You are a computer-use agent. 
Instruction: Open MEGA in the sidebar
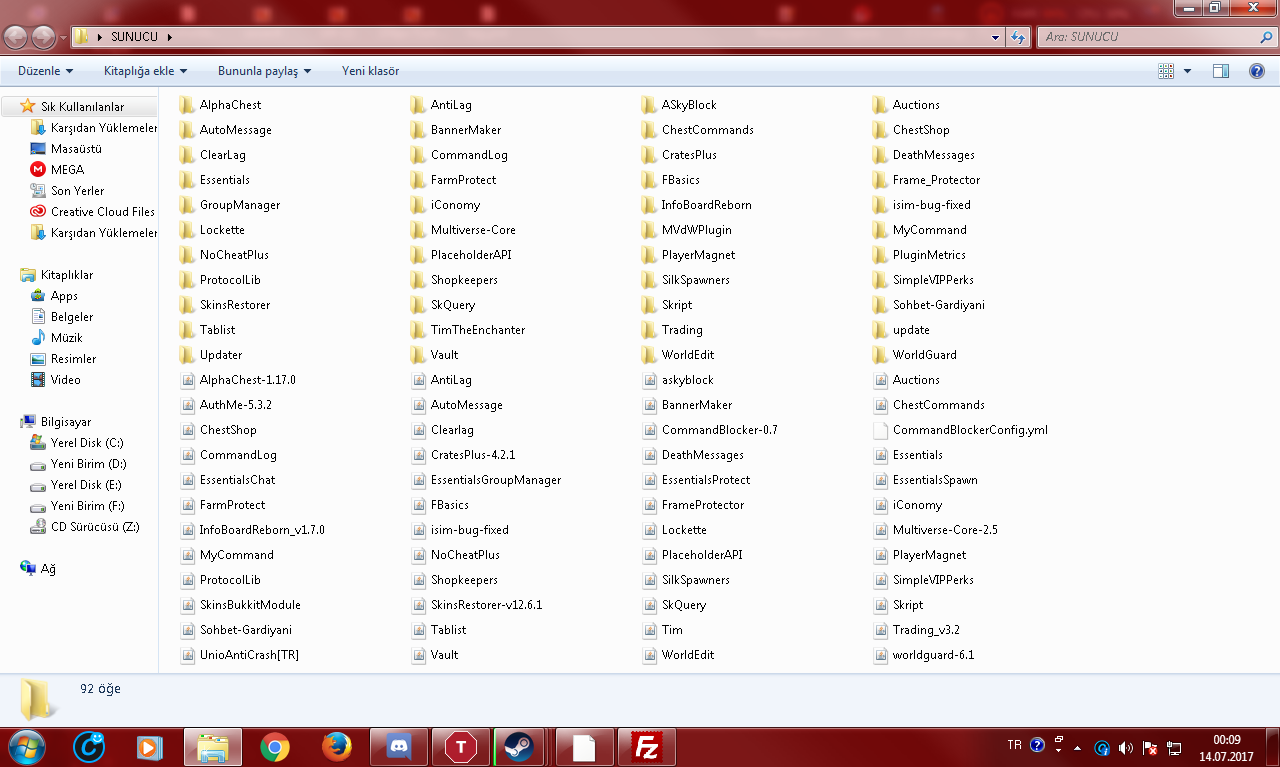pos(68,170)
